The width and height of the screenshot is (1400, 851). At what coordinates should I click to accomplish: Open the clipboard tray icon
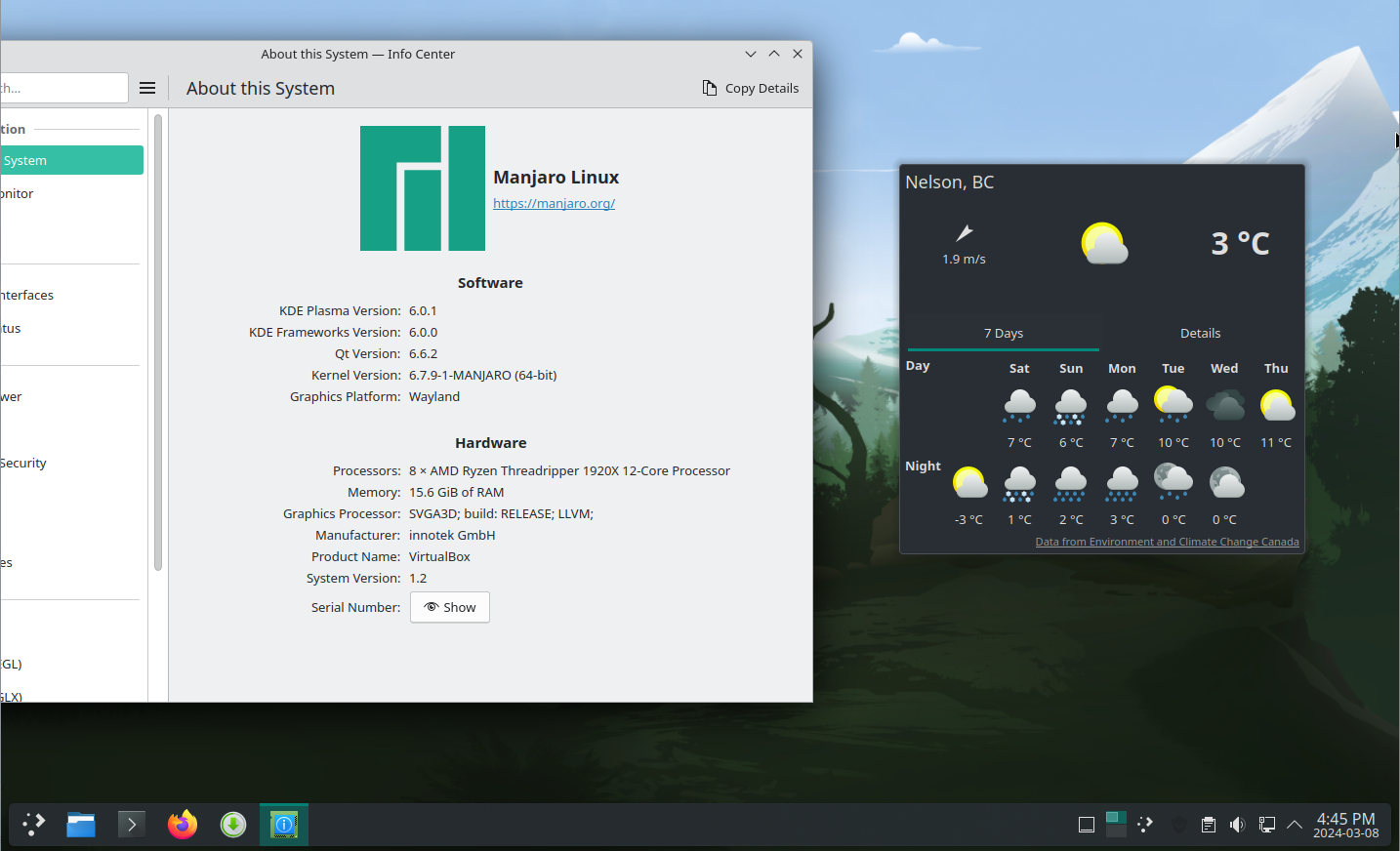click(1209, 825)
